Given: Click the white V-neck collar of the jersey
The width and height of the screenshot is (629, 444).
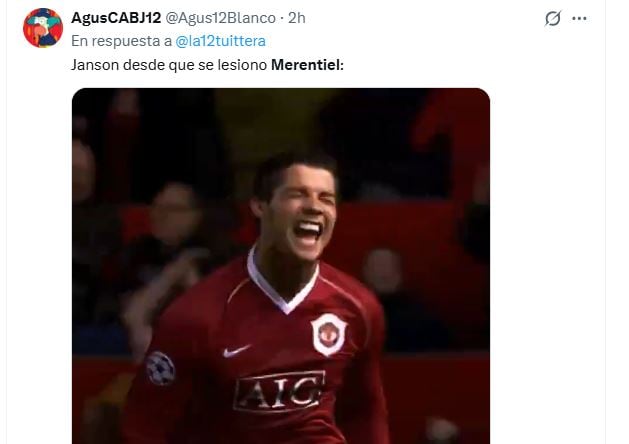Looking at the screenshot, I should point(283,283).
